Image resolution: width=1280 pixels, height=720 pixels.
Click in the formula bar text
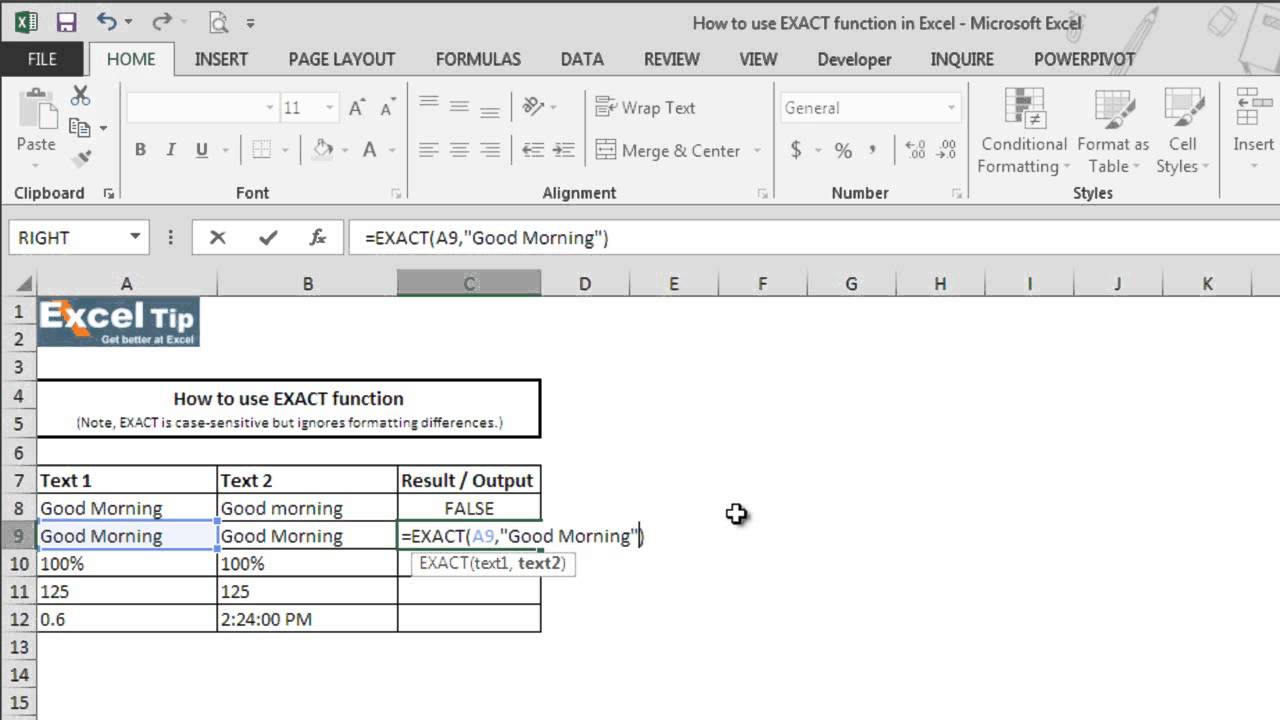point(486,238)
